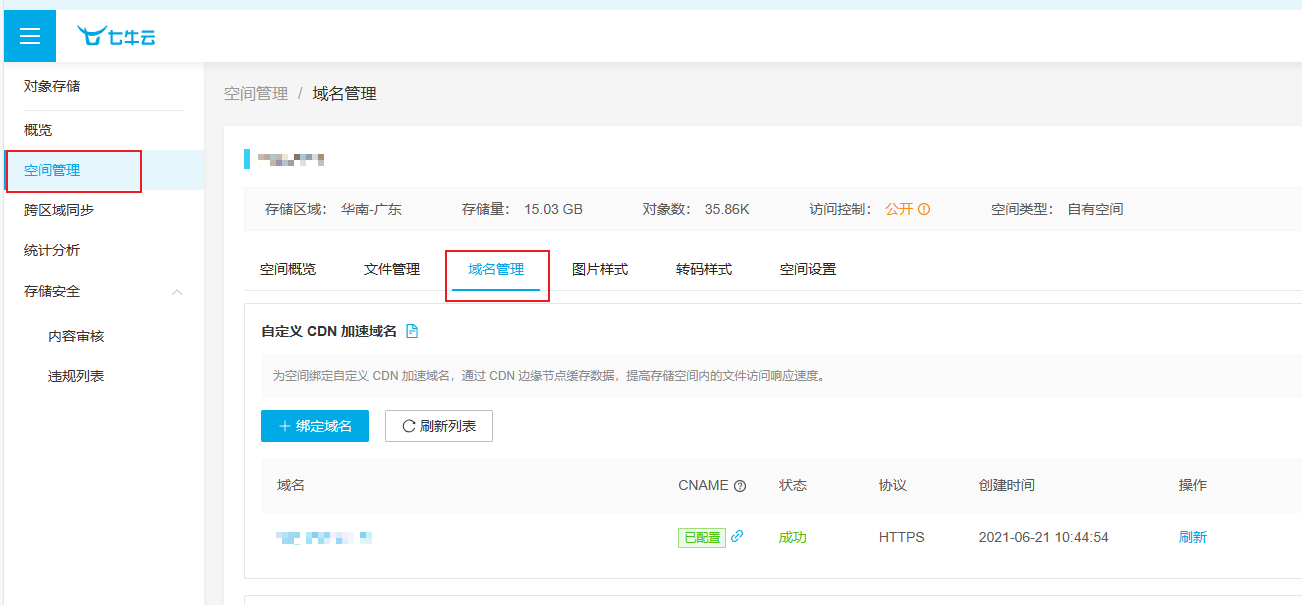Click the 刷新列表 button
The height and width of the screenshot is (605, 1302).
click(439, 426)
